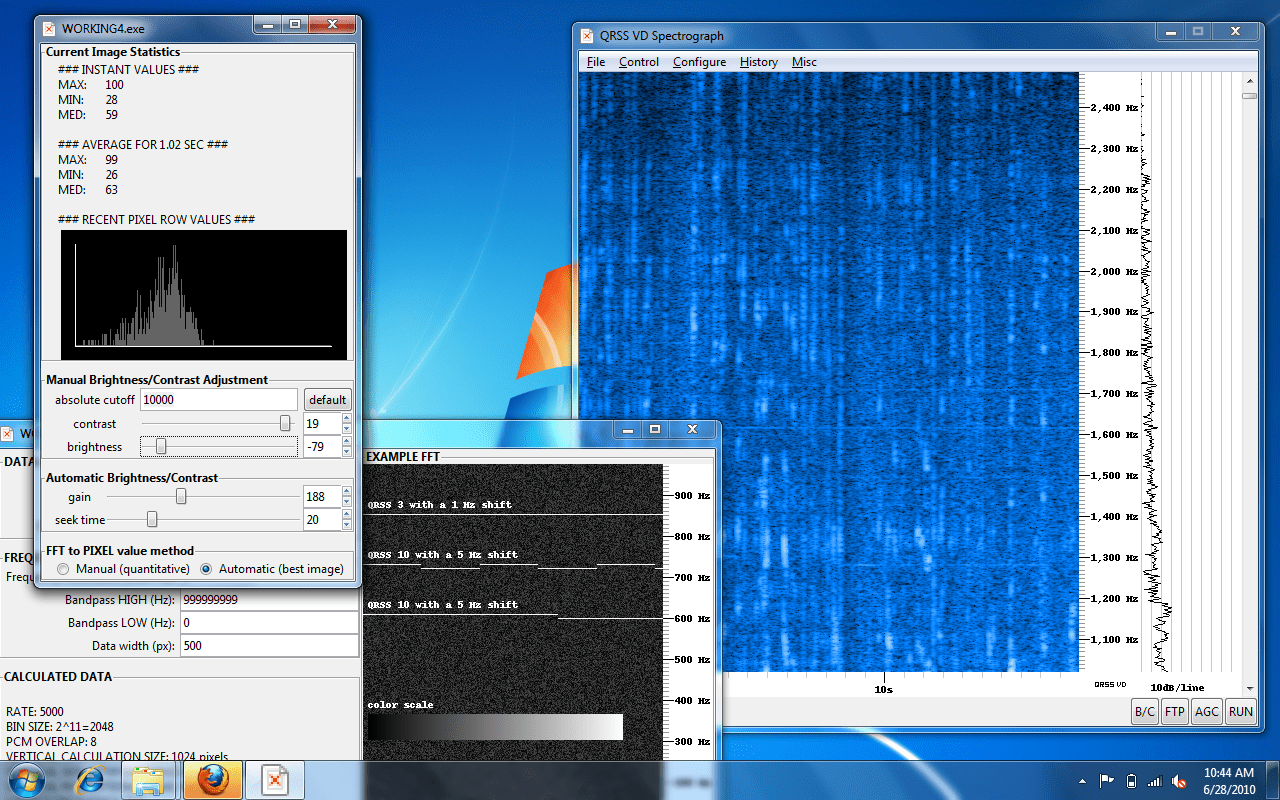Image resolution: width=1280 pixels, height=800 pixels.
Task: Open the Action Center flag icon
Action: (x=1108, y=780)
